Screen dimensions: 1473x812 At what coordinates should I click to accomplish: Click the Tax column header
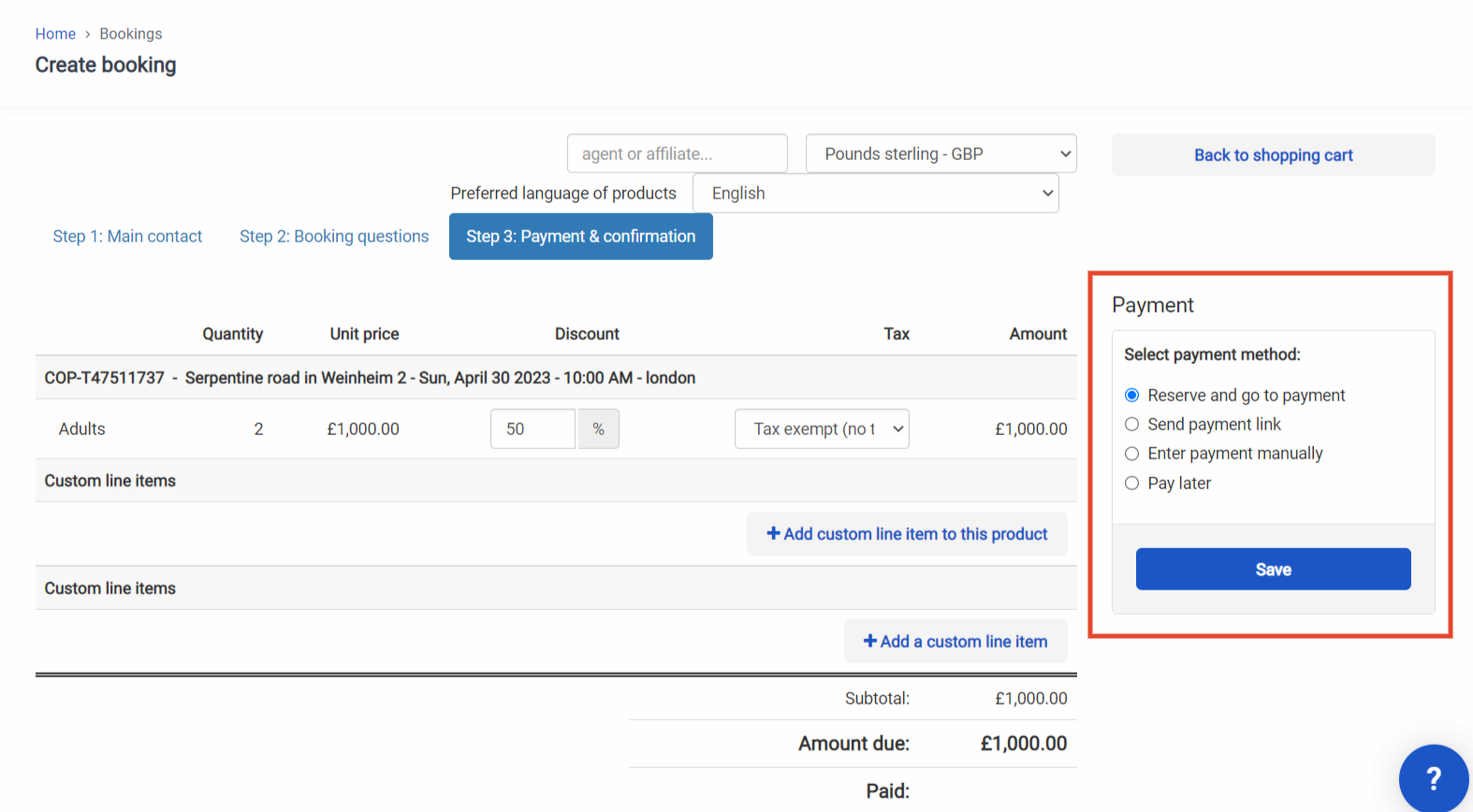coord(897,334)
